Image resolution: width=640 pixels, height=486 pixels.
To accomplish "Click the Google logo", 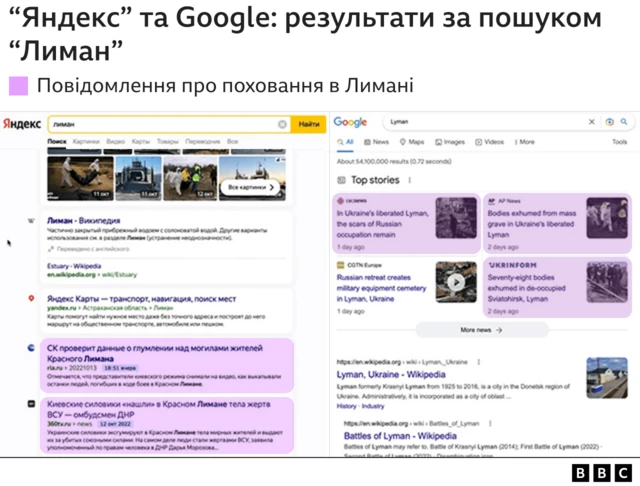I will pos(350,122).
